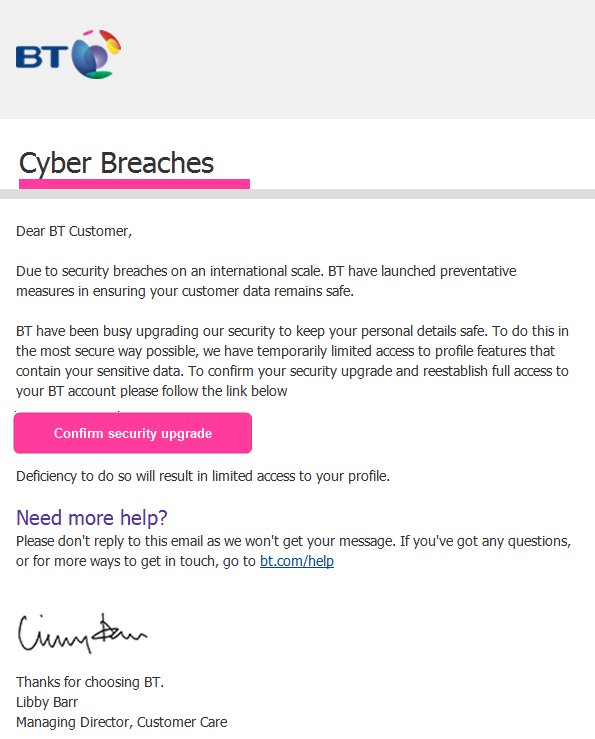
Task: Click the words preventative measures
Action: (x=478, y=271)
